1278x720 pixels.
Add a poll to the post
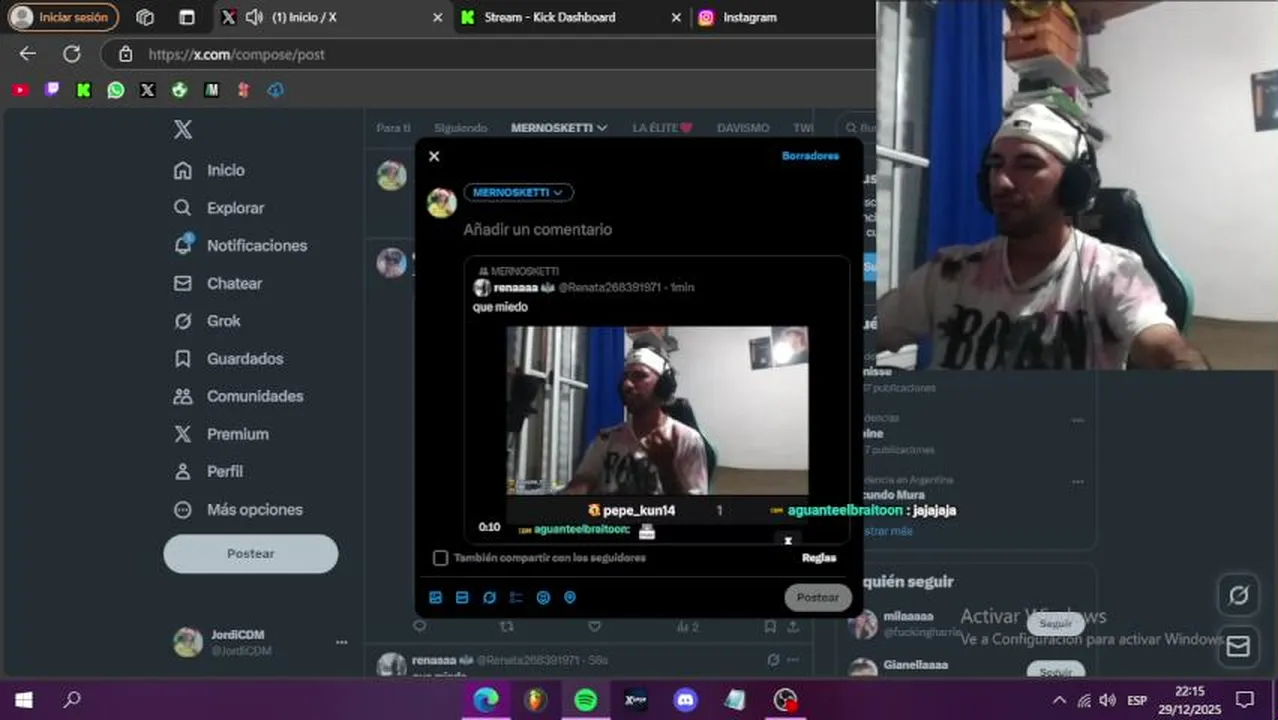516,598
